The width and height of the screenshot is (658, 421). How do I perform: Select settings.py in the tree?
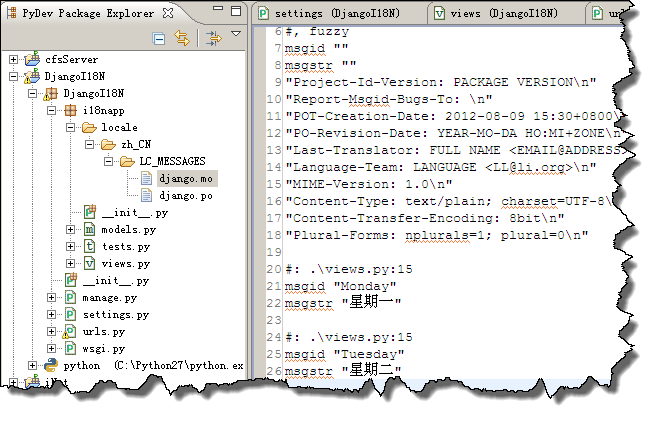click(x=116, y=315)
